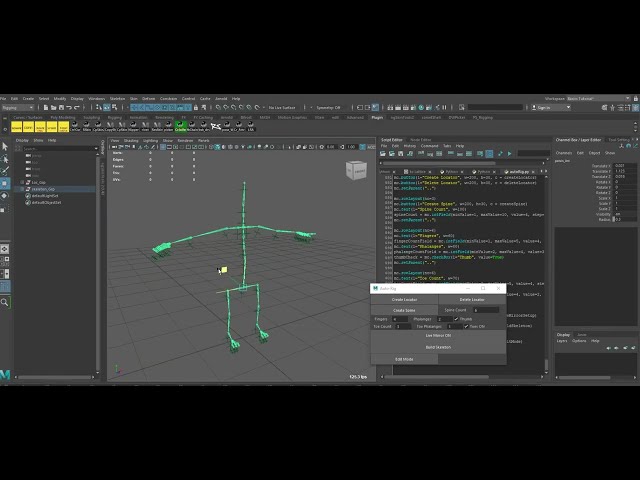Click the search magnifier icon in left toolbox

(4, 302)
